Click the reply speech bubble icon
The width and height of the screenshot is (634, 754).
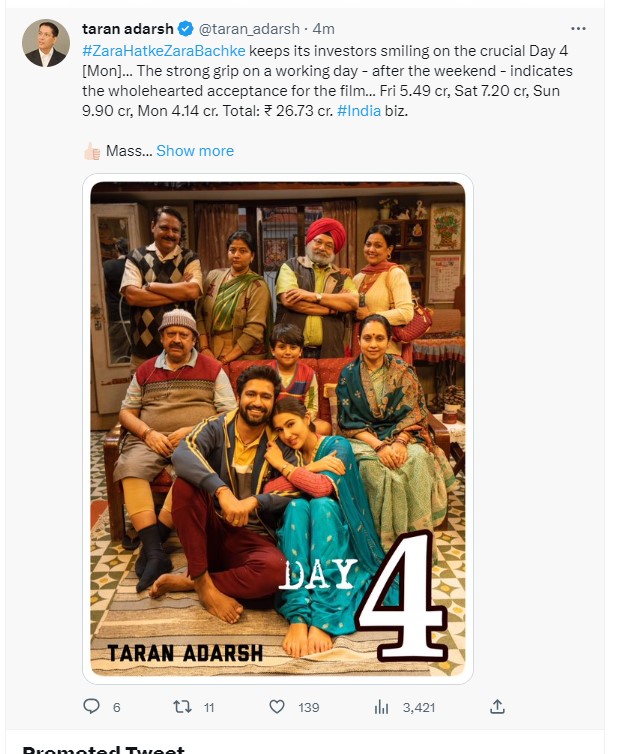tap(91, 706)
